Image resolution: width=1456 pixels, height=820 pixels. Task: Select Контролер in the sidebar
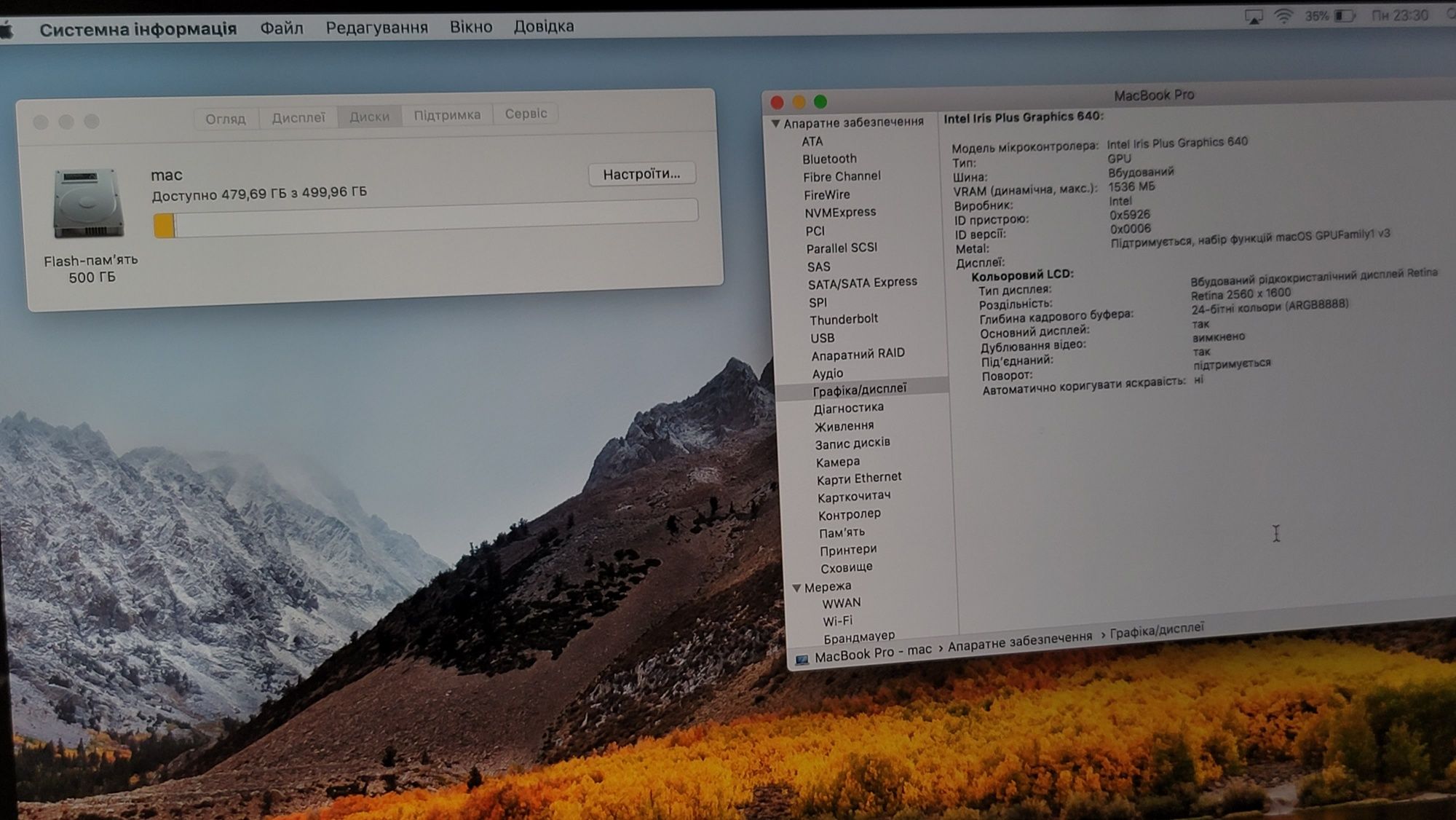coord(849,515)
